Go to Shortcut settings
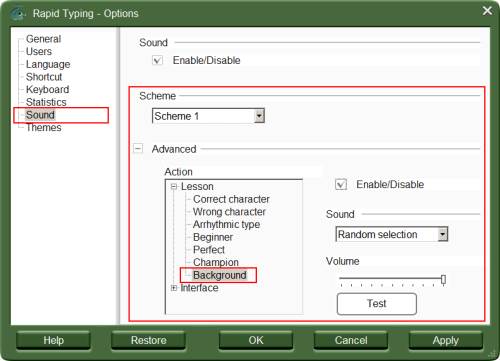The image size is (500, 361). (x=44, y=77)
